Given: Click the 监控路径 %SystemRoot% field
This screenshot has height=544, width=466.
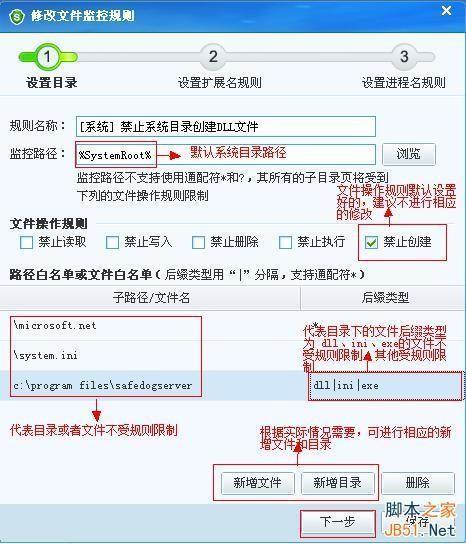Looking at the screenshot, I should coord(226,154).
